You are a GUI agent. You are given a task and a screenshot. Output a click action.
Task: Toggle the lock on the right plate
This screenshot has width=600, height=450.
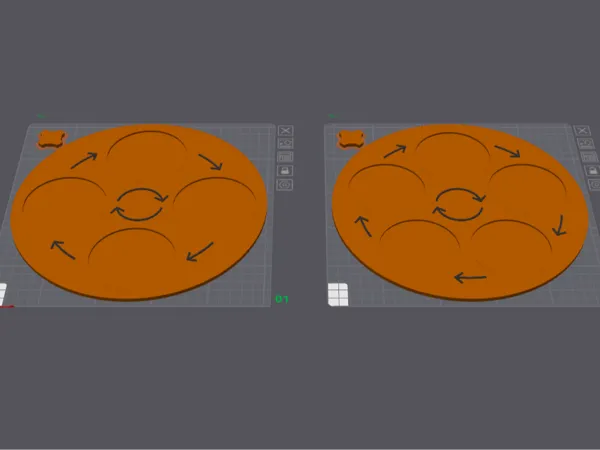pos(592,171)
